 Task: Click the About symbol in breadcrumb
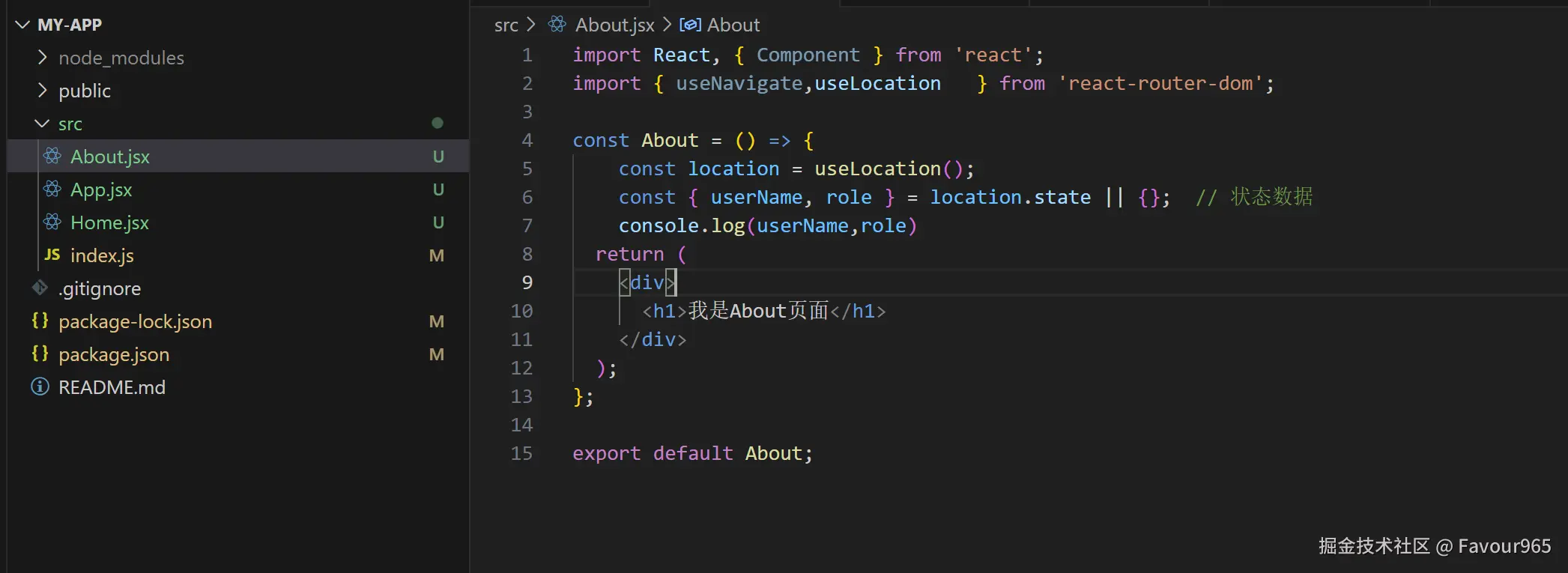click(733, 25)
